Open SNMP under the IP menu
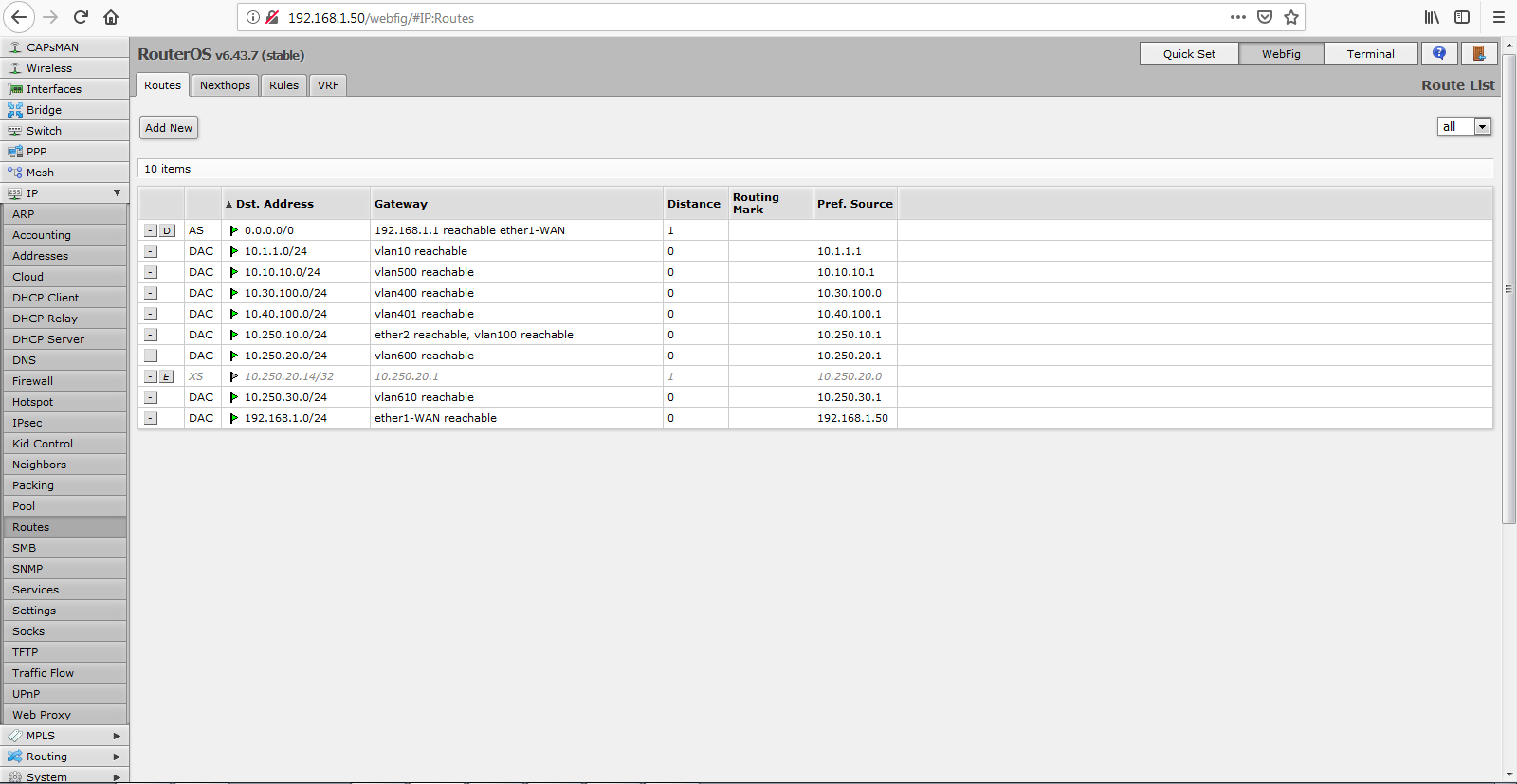The width and height of the screenshot is (1517, 784). (64, 569)
